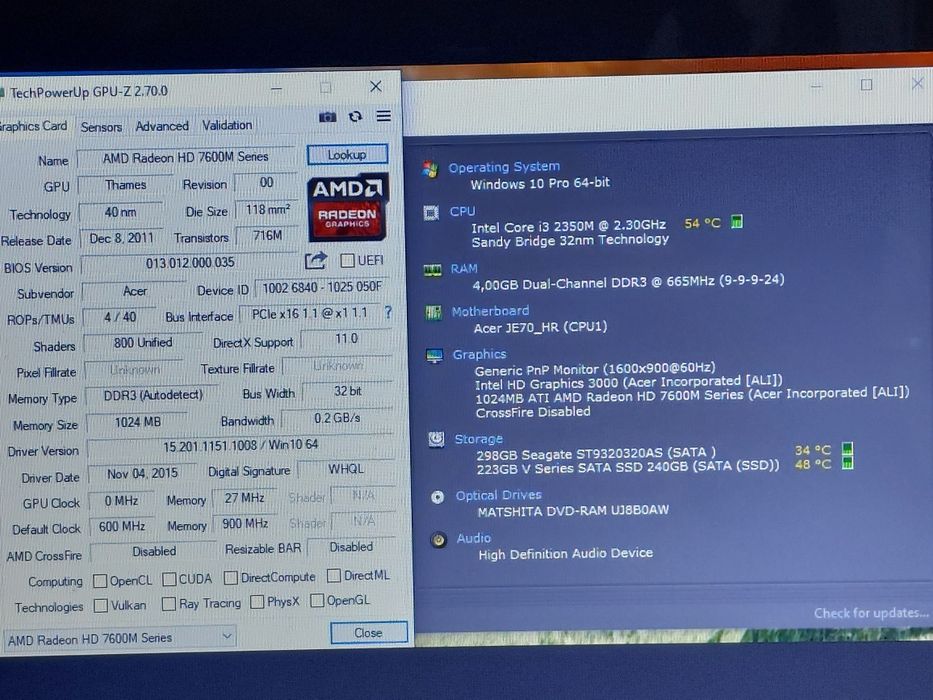Click the green CPU temperature indicator icon
Viewport: 933px width, 700px height.
pos(737,222)
